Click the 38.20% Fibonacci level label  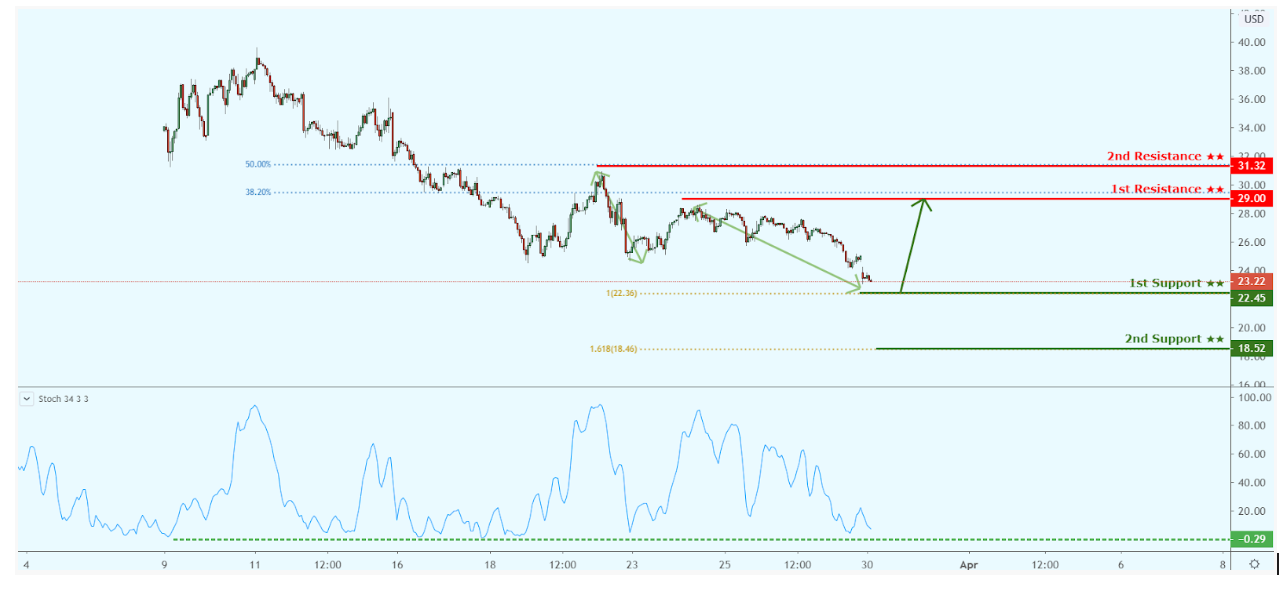(x=257, y=193)
